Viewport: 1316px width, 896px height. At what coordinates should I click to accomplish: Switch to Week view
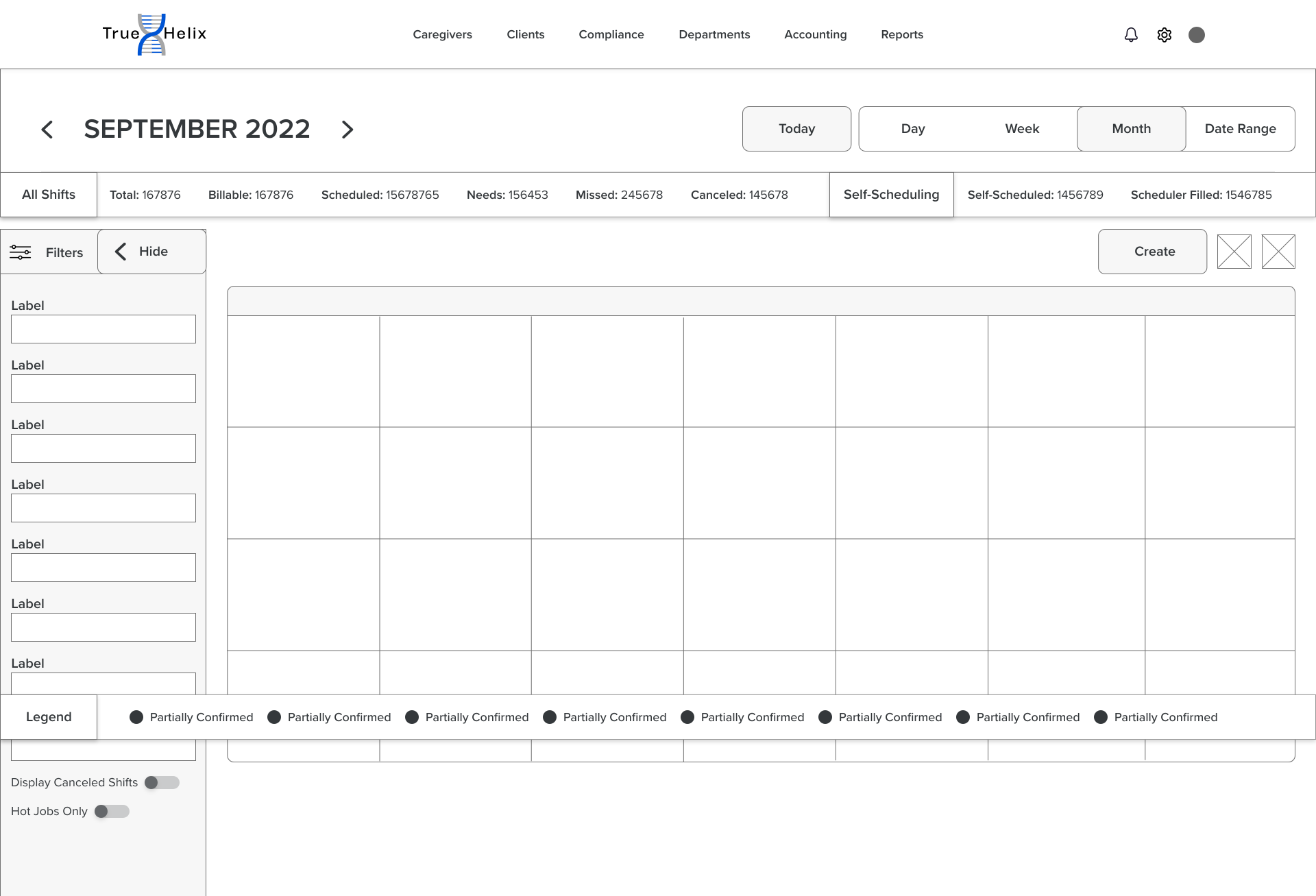pyautogui.click(x=1022, y=129)
